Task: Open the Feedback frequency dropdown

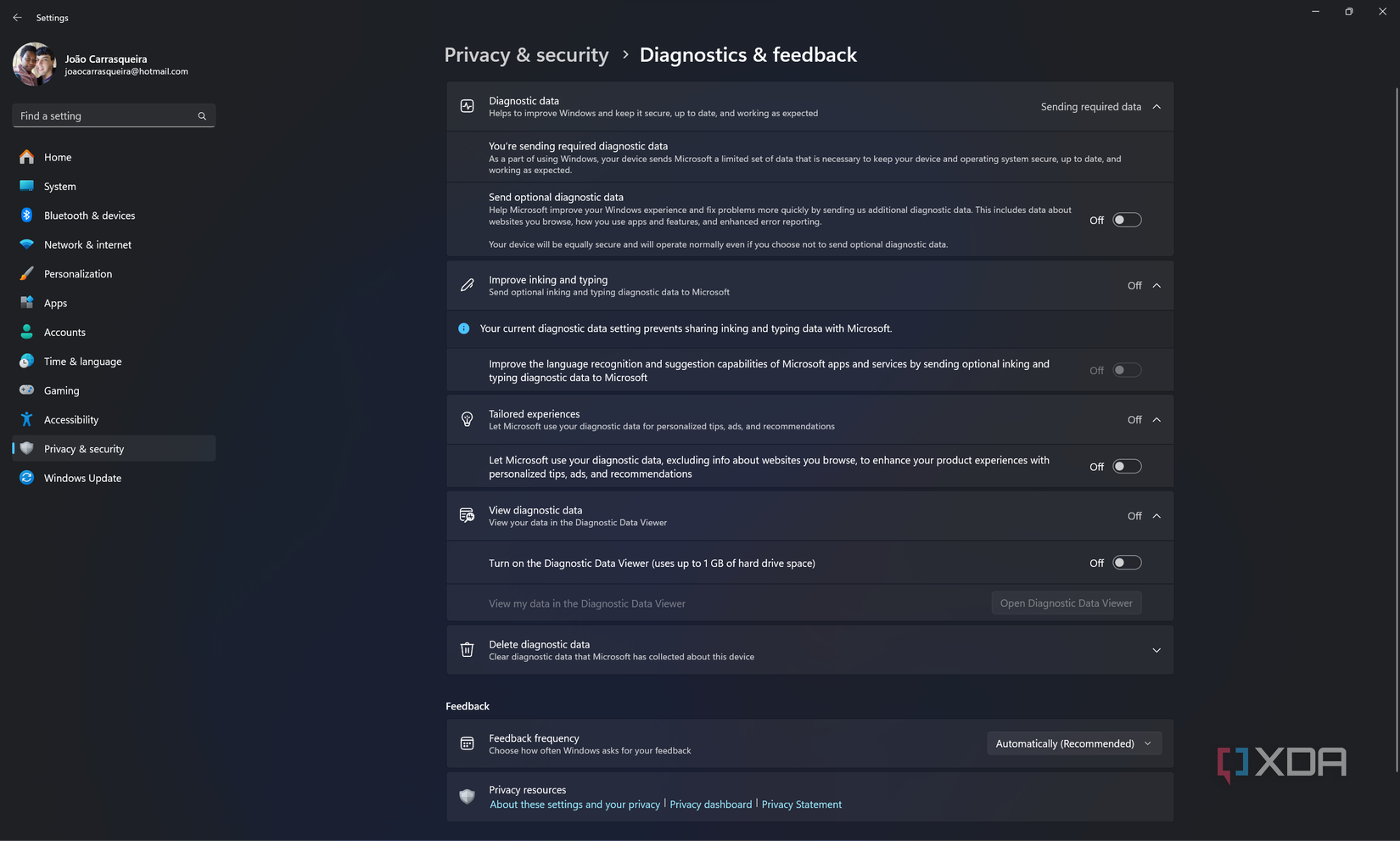Action: [1074, 743]
